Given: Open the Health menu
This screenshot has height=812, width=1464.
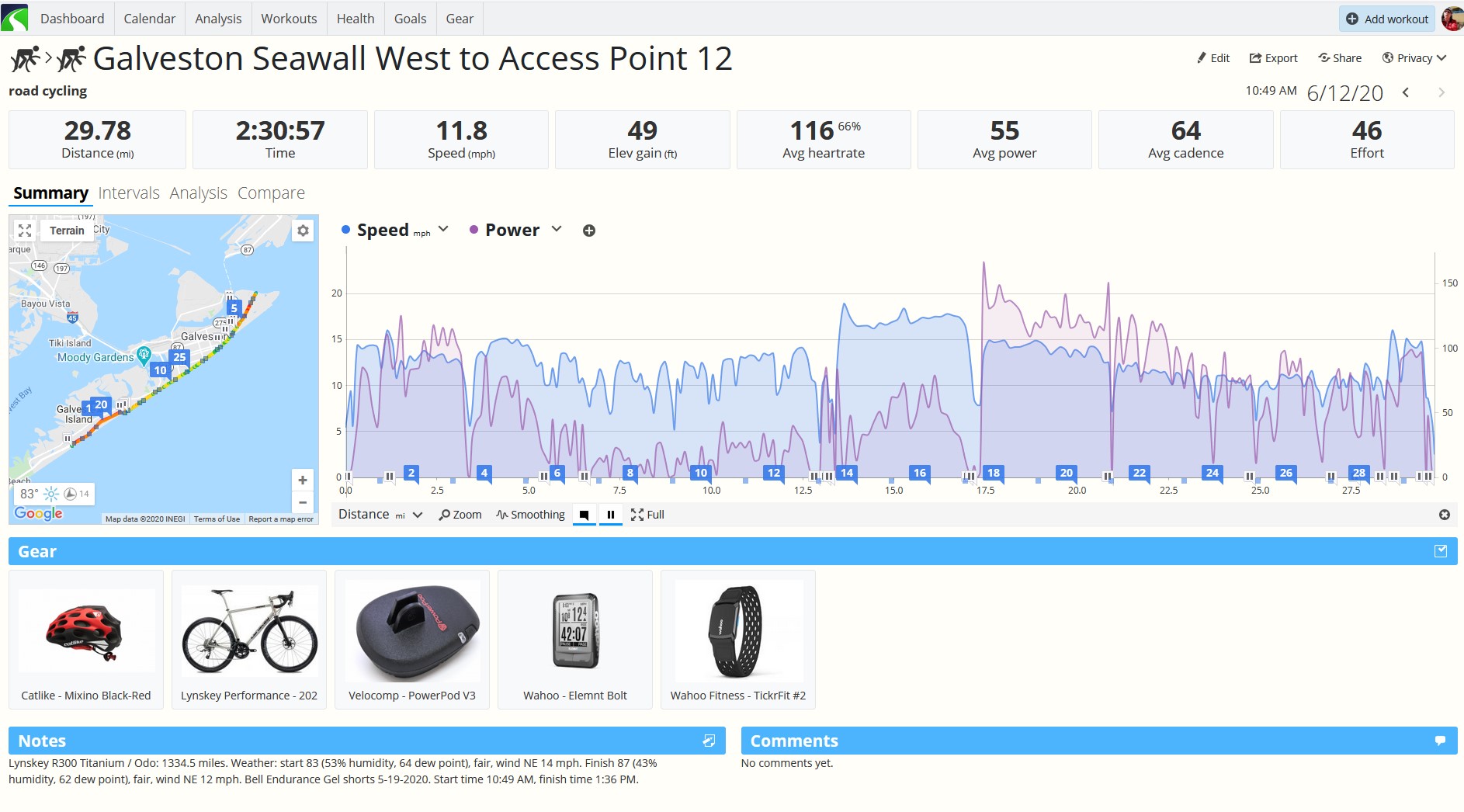Looking at the screenshot, I should [x=356, y=19].
